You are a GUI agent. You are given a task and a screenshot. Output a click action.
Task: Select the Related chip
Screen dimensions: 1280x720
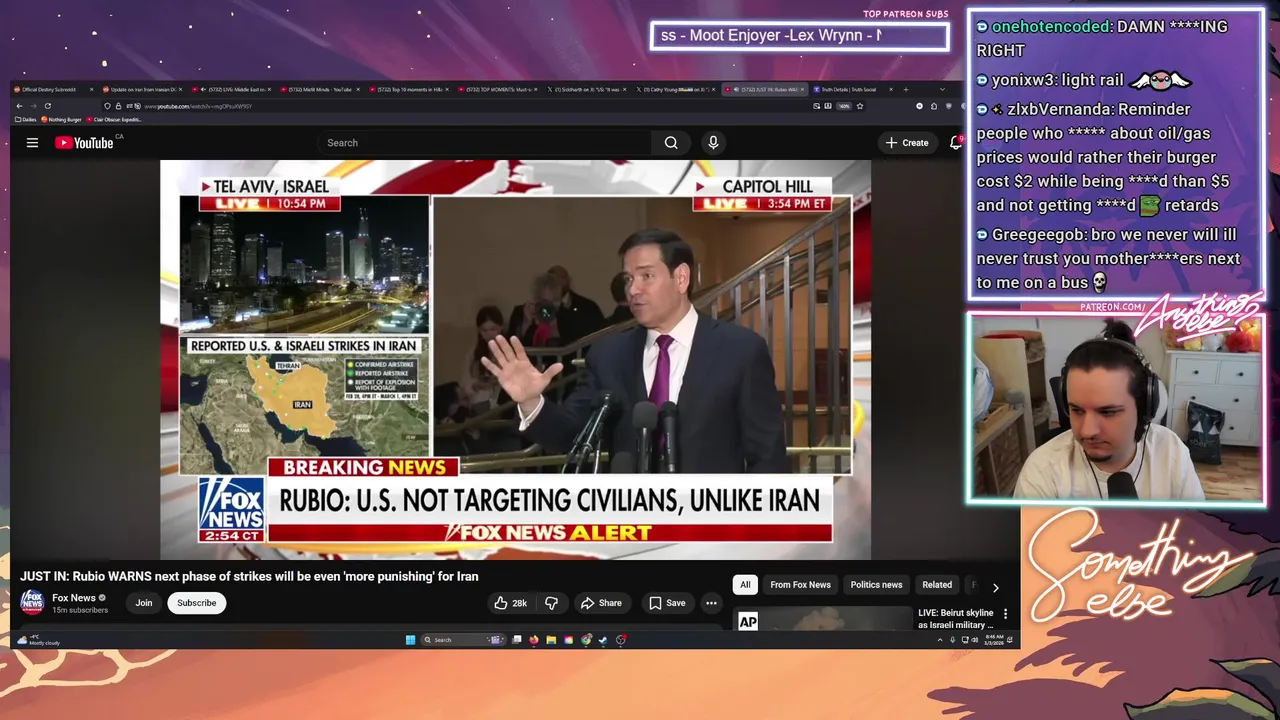pos(937,585)
